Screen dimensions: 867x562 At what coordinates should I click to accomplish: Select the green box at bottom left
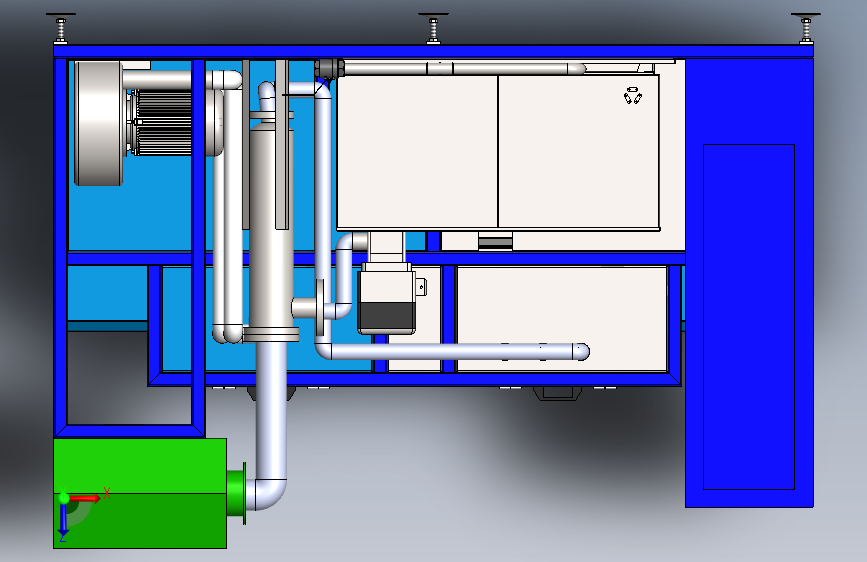click(x=140, y=493)
